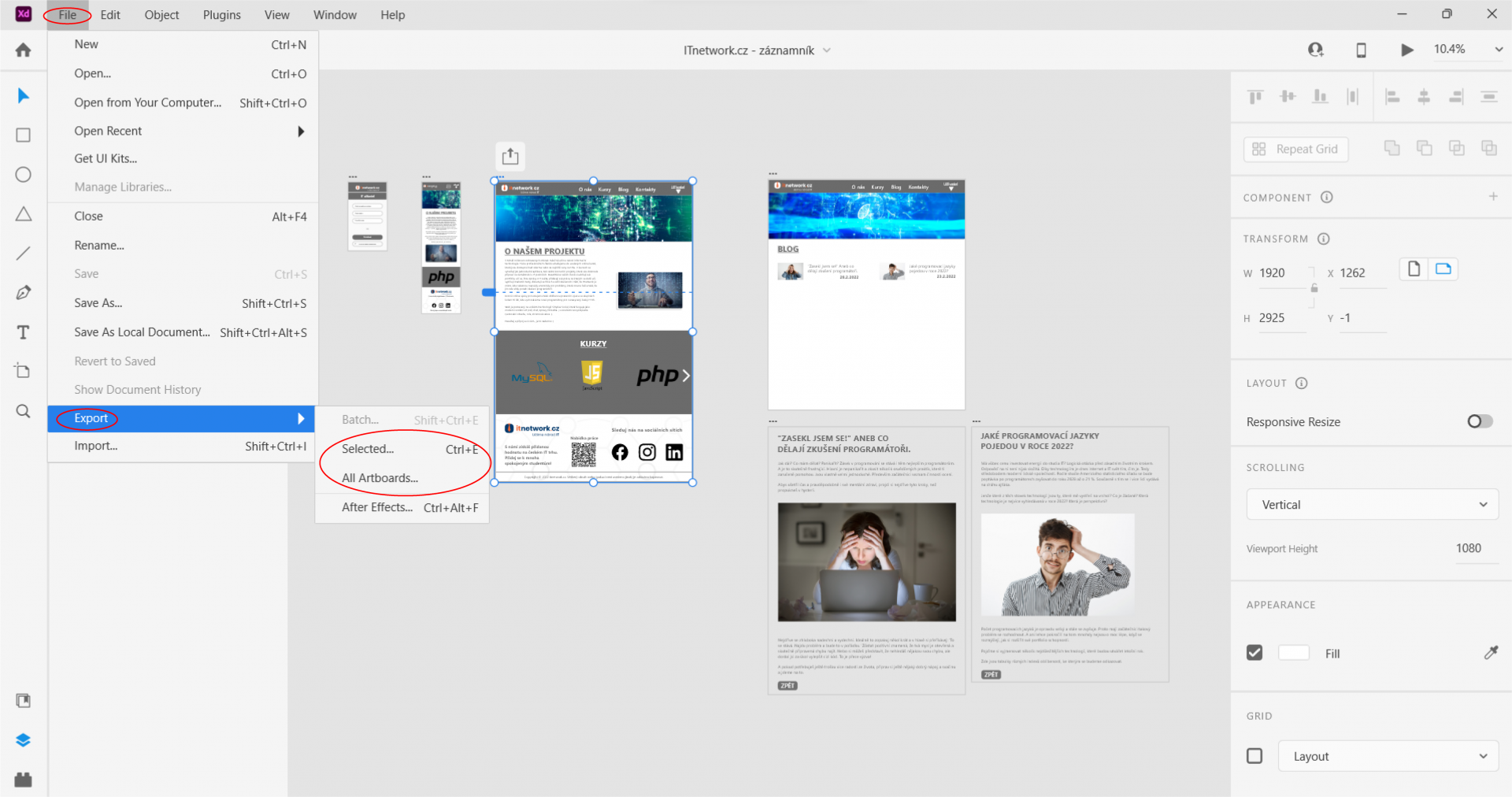
Task: Select the Pen tool
Action: [x=23, y=292]
